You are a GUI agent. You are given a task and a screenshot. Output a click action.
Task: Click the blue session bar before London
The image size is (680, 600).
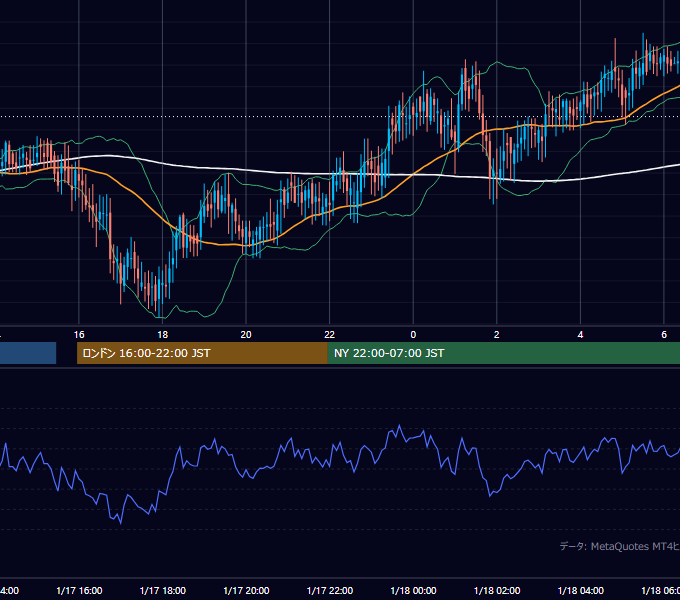pyautogui.click(x=28, y=353)
